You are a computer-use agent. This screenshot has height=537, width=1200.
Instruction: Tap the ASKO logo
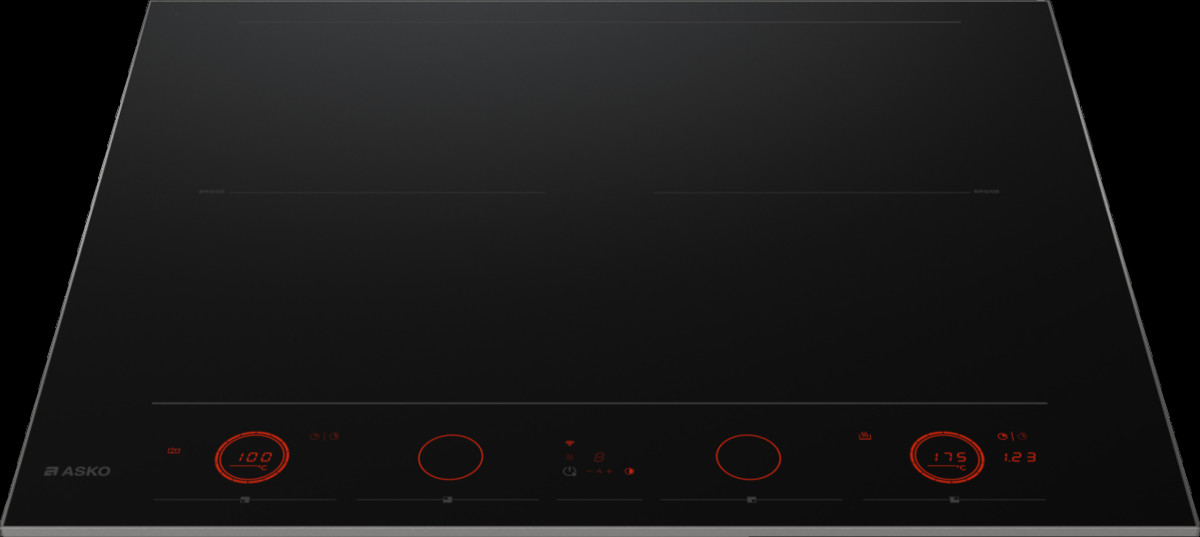(x=78, y=471)
